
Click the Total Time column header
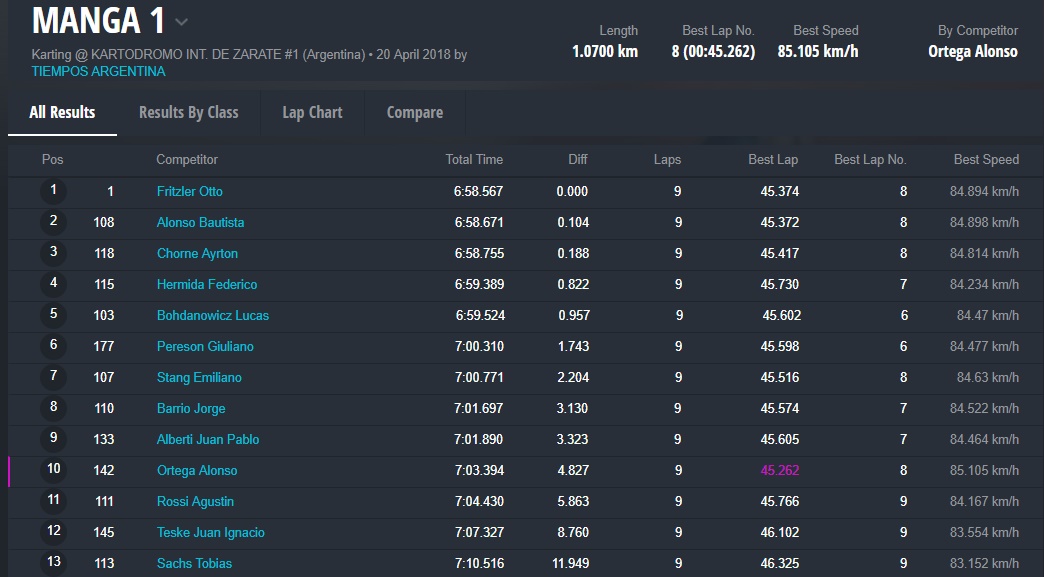(x=474, y=159)
